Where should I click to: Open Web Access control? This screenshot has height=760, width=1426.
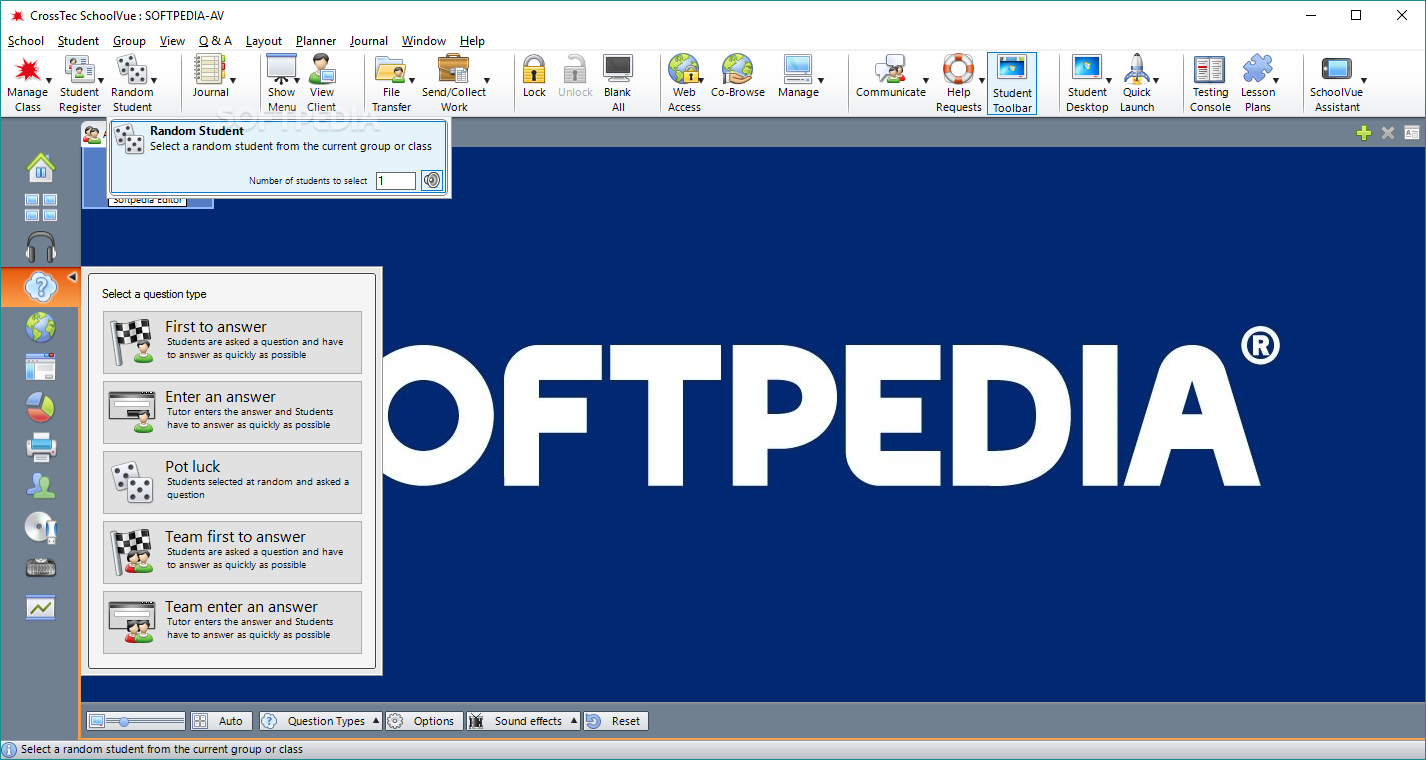684,84
